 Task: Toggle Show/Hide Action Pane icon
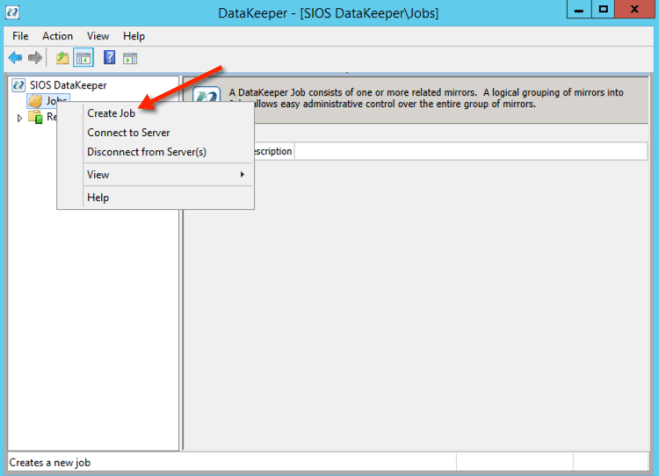click(130, 58)
